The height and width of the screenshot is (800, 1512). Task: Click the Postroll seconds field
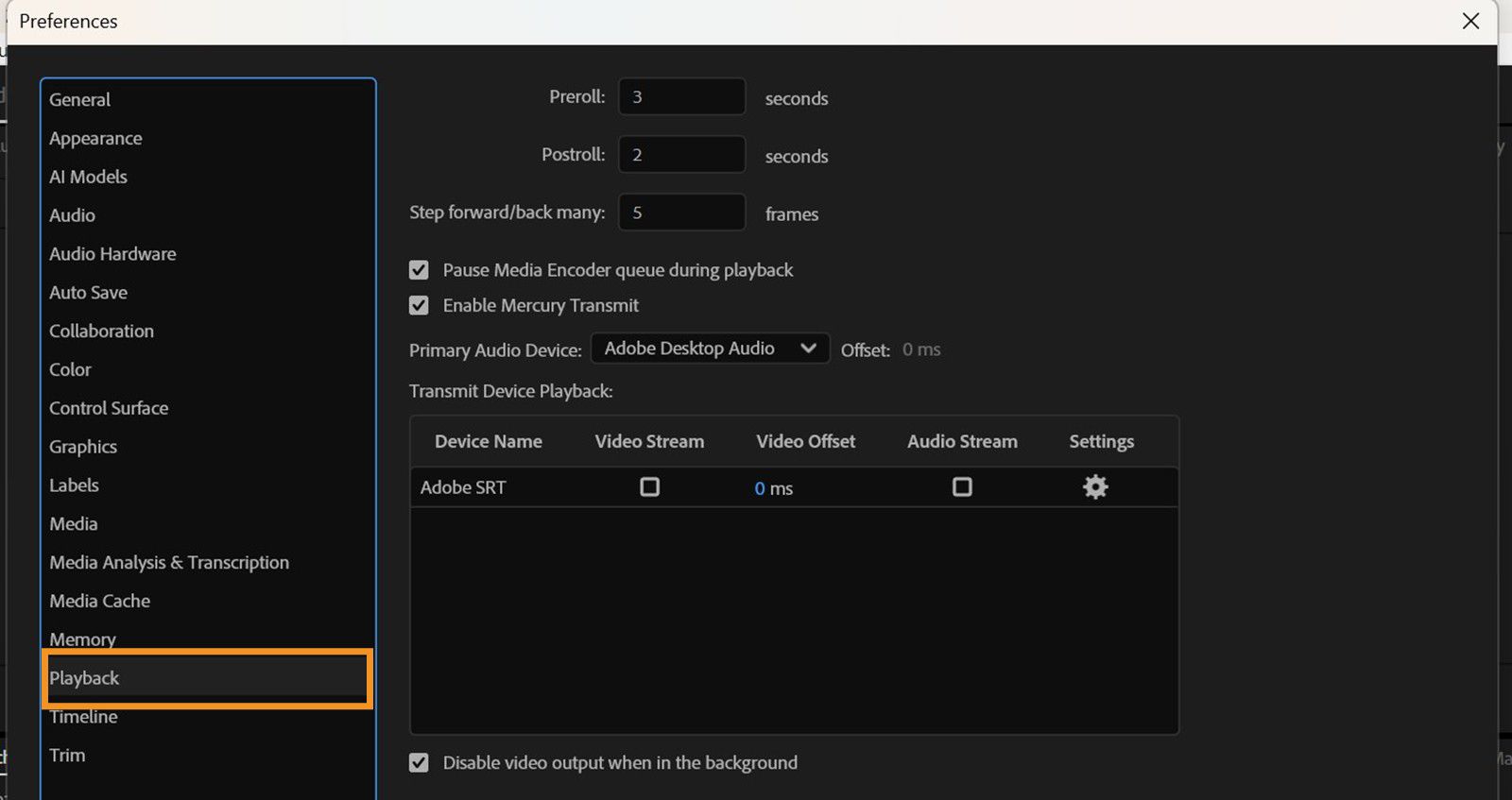[681, 155]
